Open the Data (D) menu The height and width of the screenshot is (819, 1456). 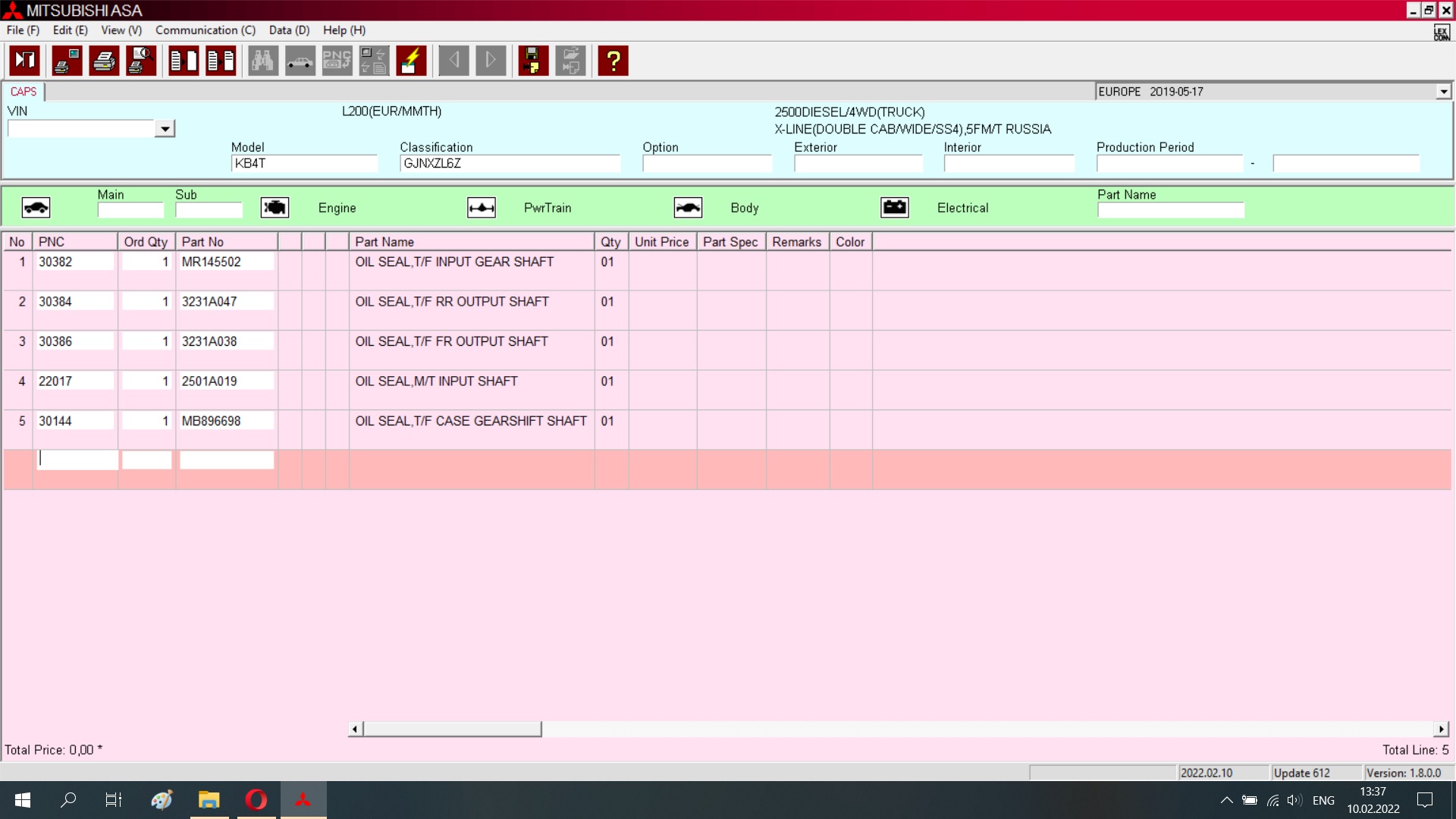coord(289,30)
